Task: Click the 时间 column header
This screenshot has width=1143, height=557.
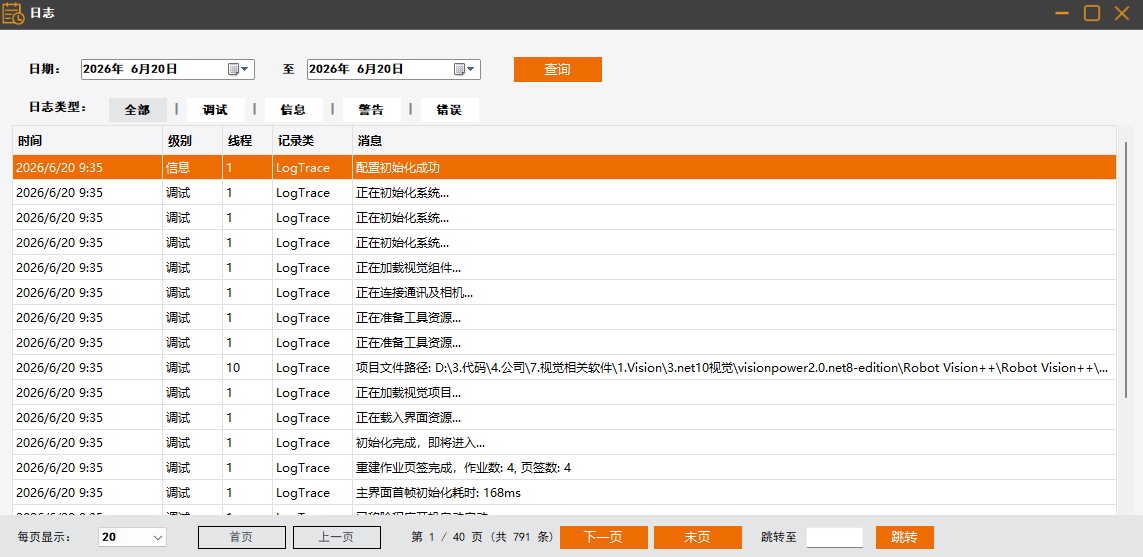Action: (x=87, y=140)
